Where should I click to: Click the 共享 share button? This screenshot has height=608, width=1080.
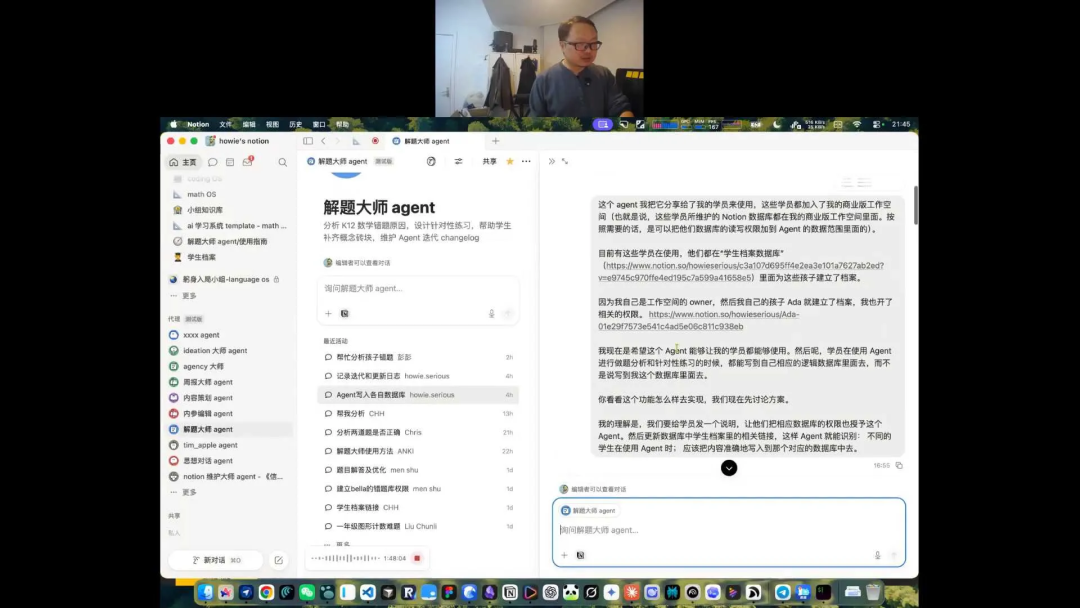pos(490,161)
